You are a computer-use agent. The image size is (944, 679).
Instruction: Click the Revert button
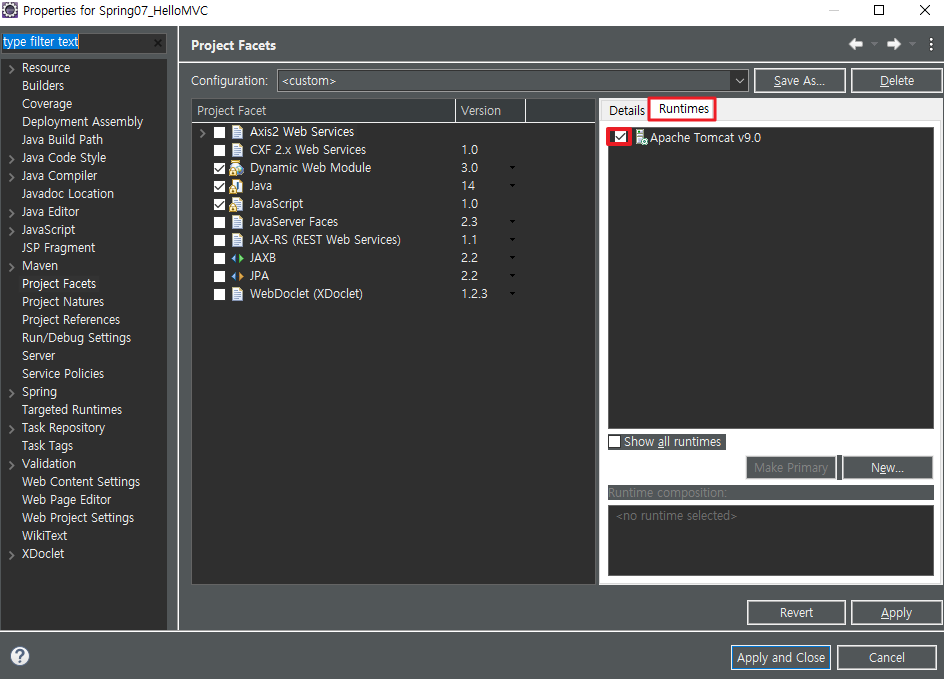pos(796,613)
